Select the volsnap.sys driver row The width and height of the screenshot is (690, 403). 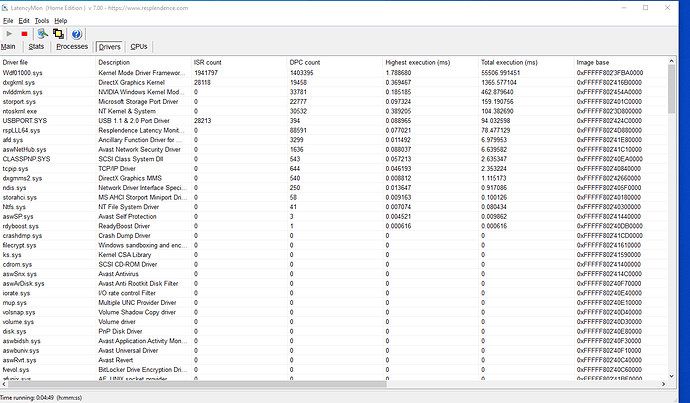[334, 312]
